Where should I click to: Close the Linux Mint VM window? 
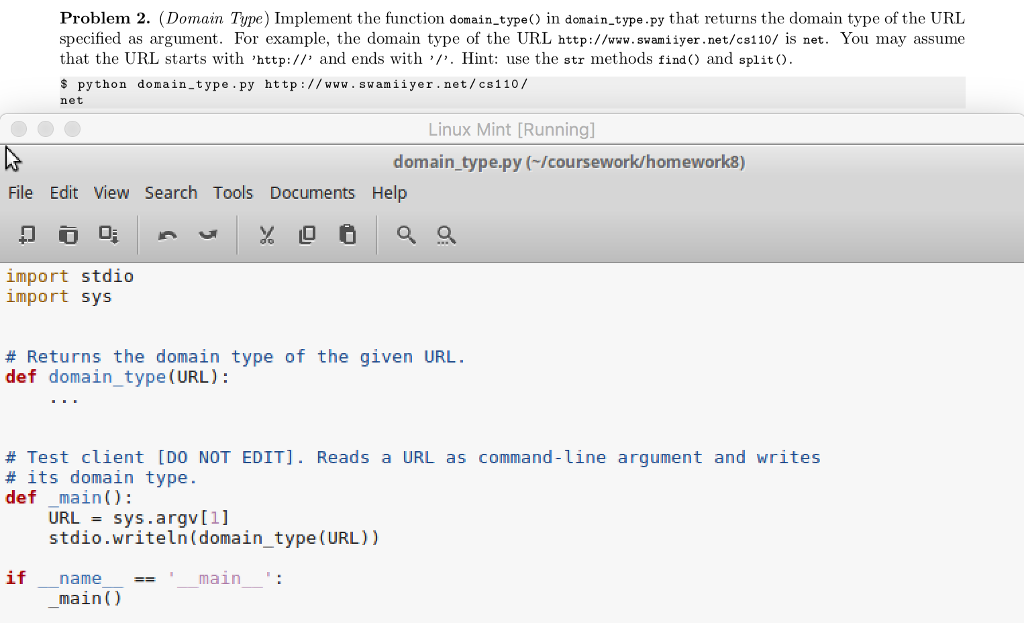pyautogui.click(x=19, y=129)
